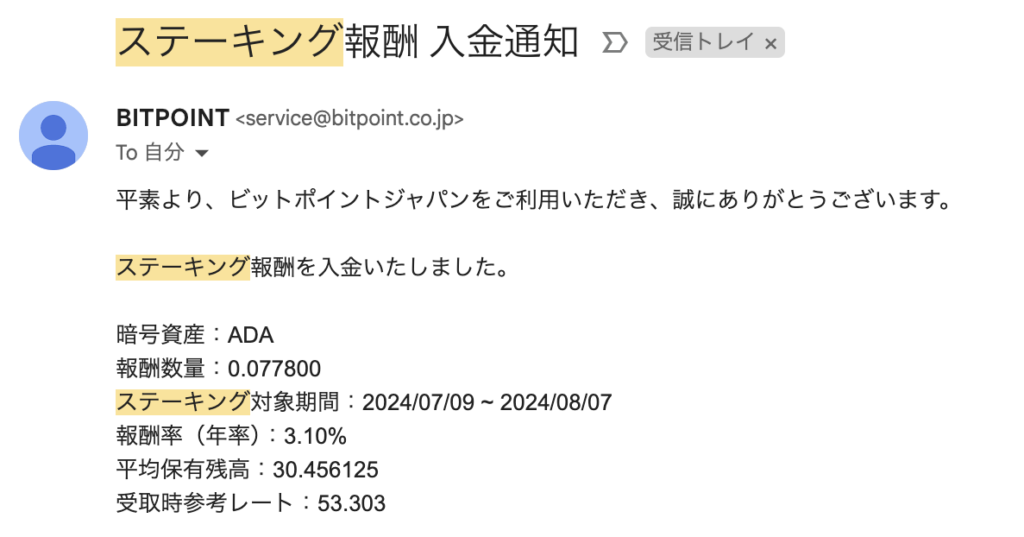
Task: Click the sender's blue avatar icon
Action: pos(54,136)
